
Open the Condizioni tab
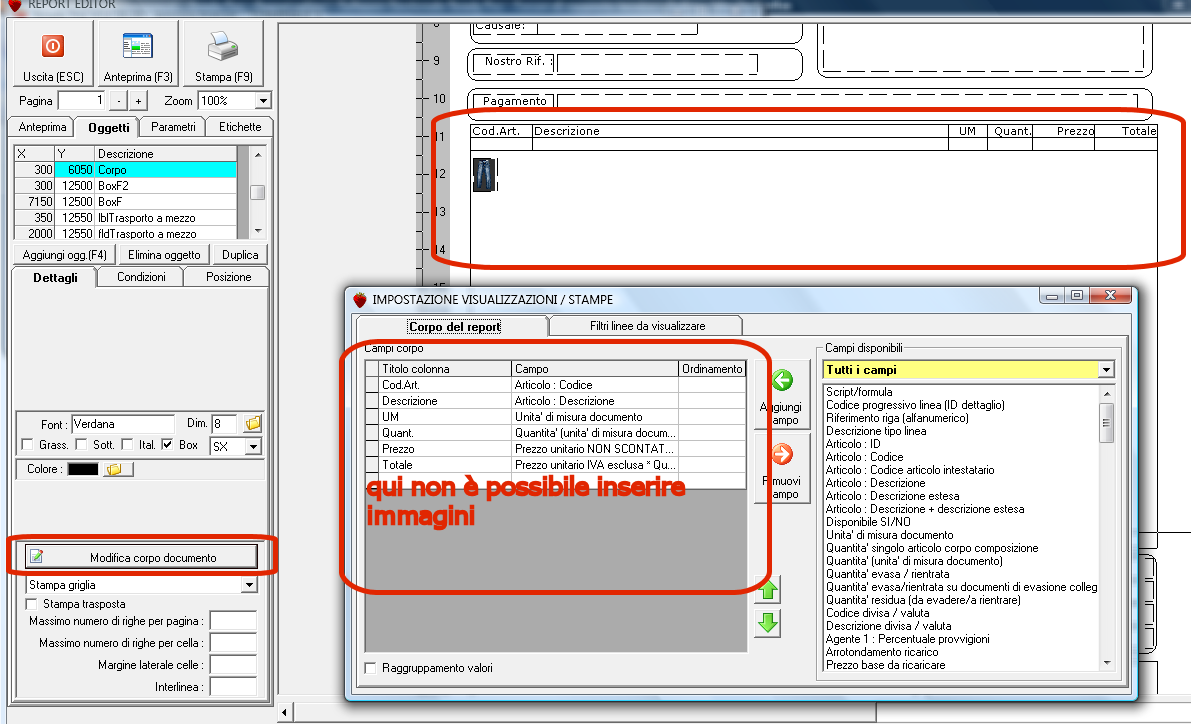coord(141,277)
